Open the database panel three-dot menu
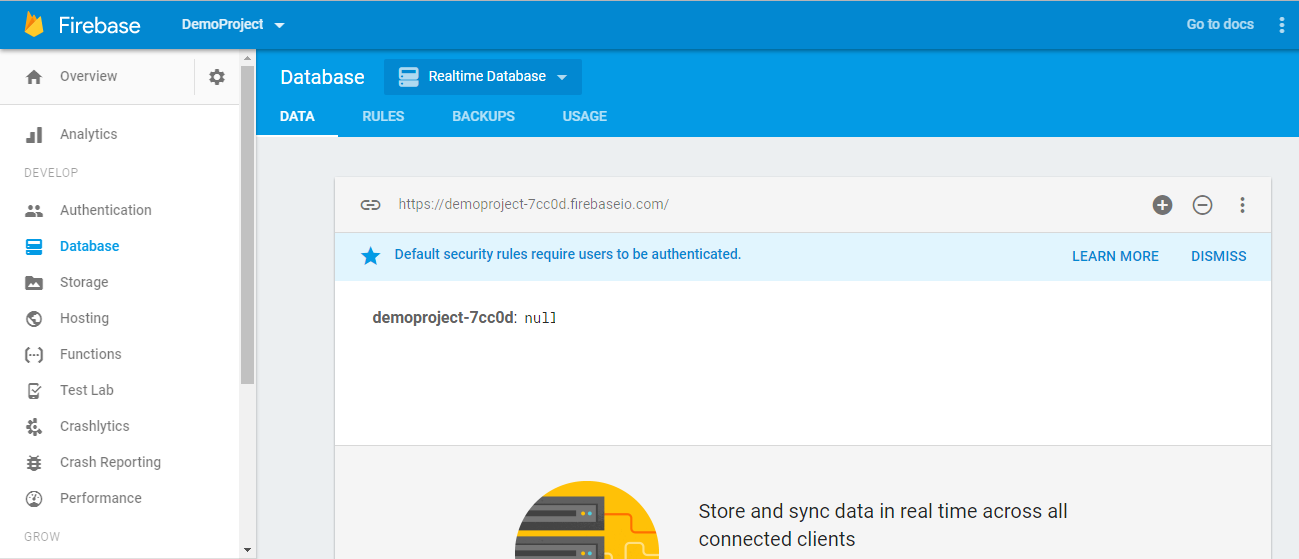Viewport: 1299px width, 559px height. pos(1242,205)
